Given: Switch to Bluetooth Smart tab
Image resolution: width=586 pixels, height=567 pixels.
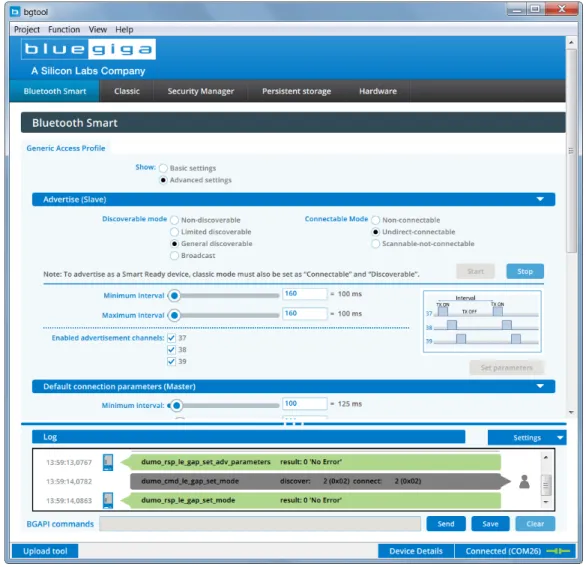Looking at the screenshot, I should coord(55,91).
